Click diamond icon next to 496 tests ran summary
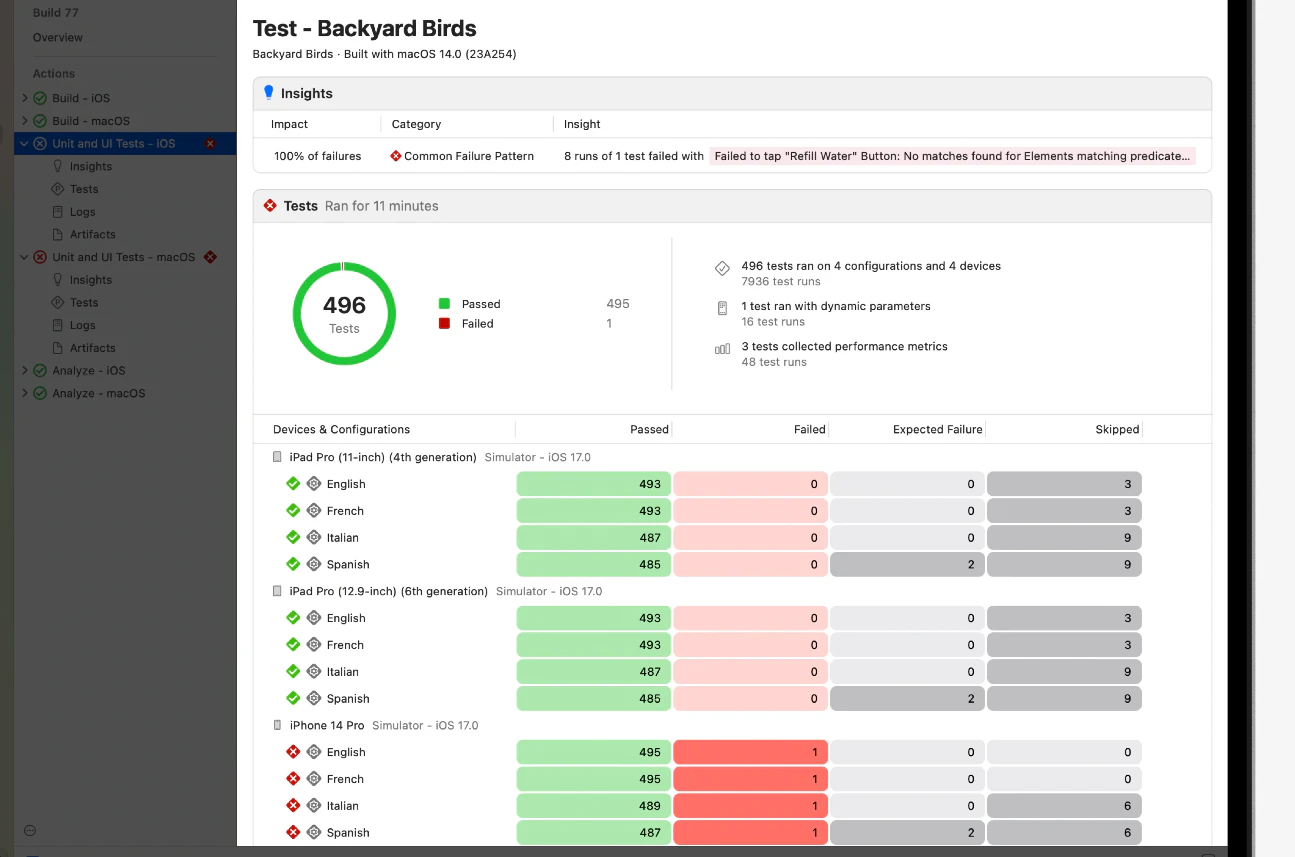The image size is (1295, 857). (722, 268)
